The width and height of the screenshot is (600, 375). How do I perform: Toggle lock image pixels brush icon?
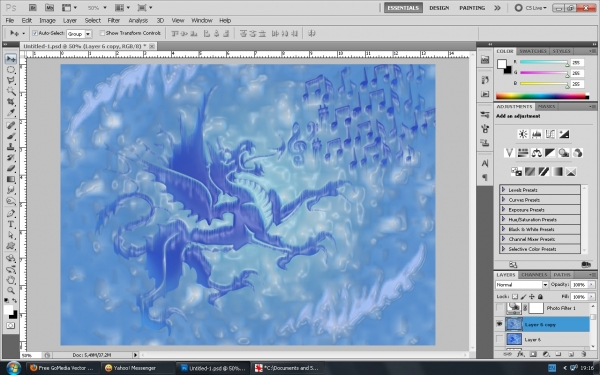point(523,297)
